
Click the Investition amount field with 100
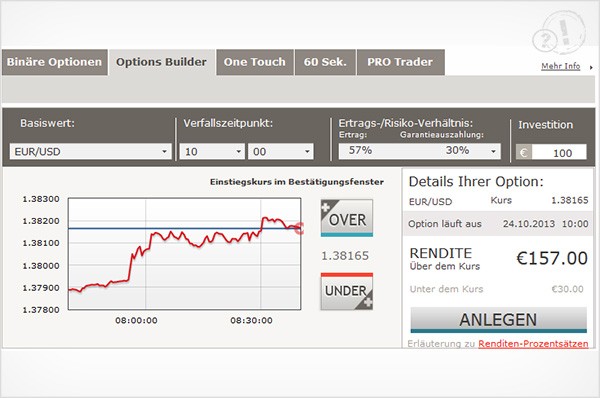[x=559, y=153]
